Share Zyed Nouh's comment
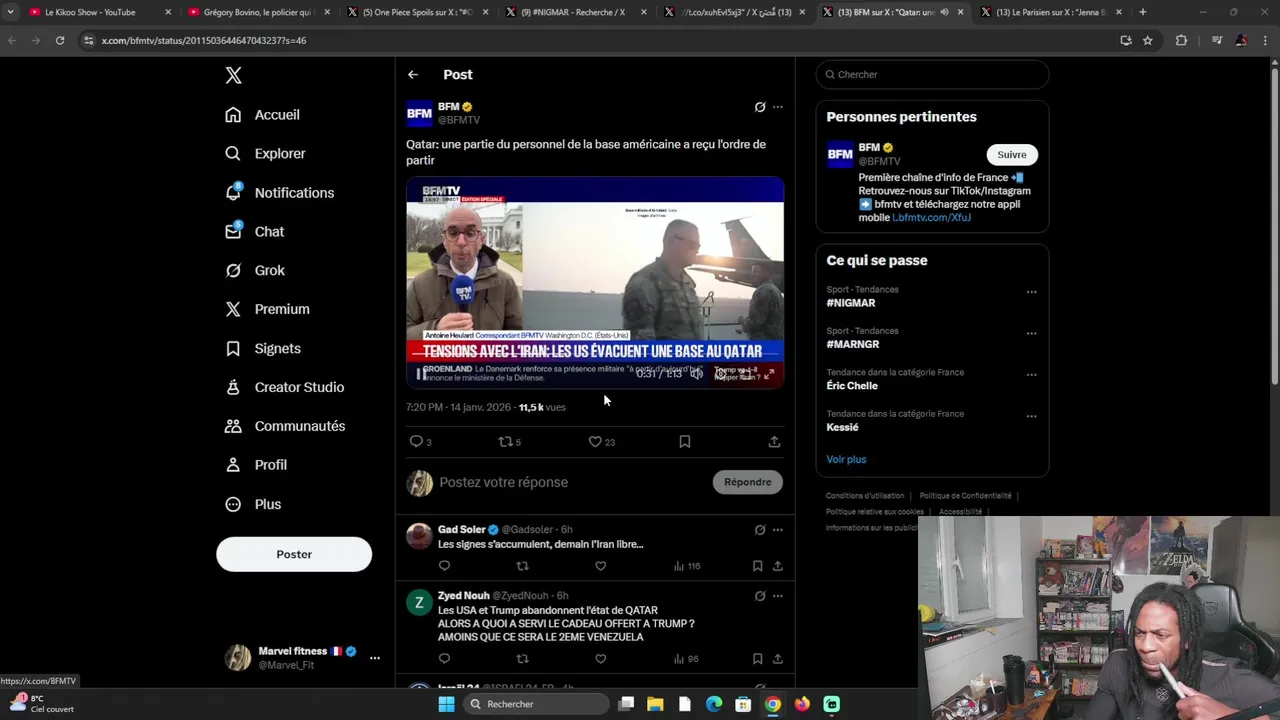Screen dimensions: 1280x720 click(778, 659)
